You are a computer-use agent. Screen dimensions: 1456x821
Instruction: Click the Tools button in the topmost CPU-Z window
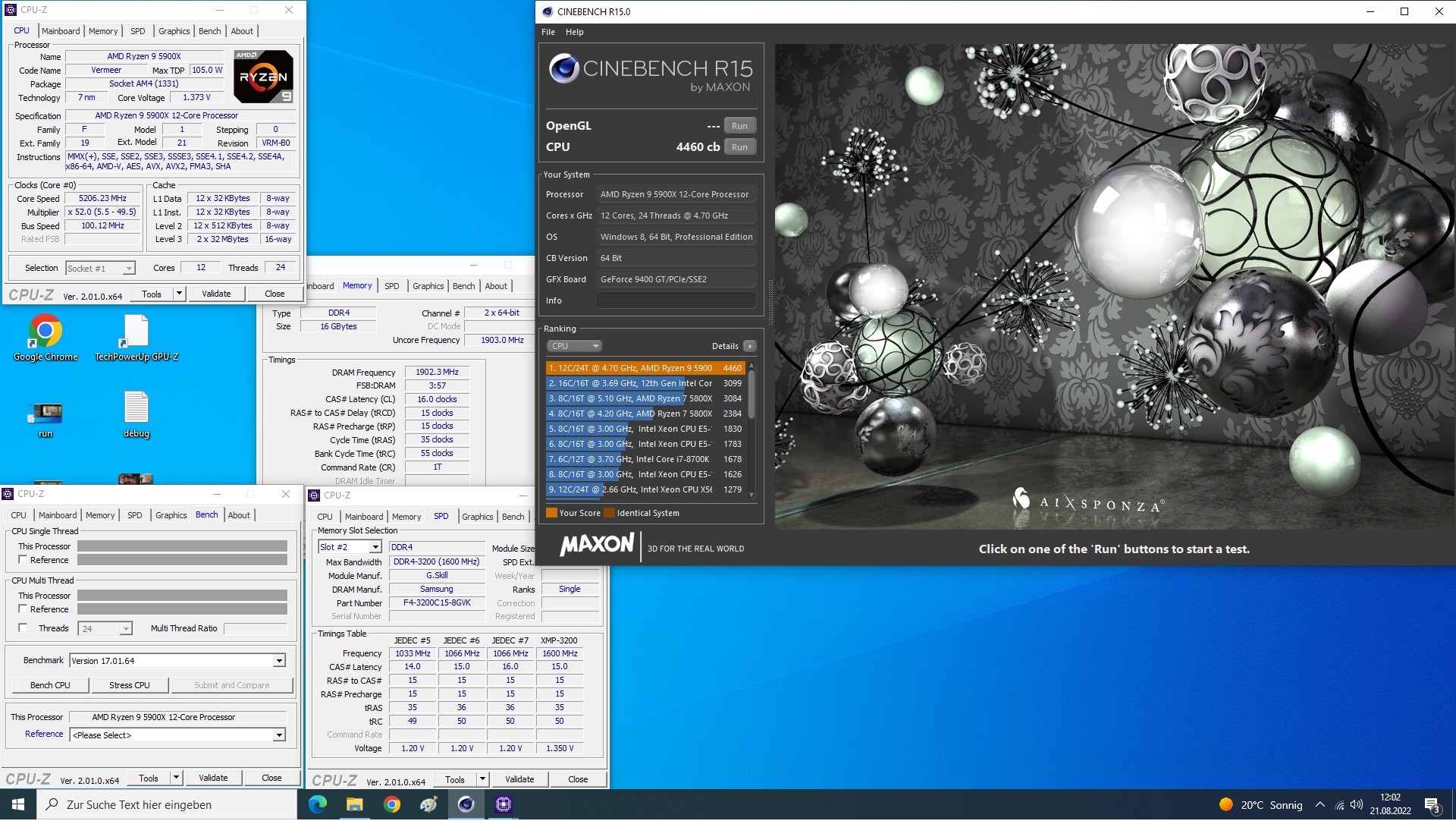coord(152,294)
